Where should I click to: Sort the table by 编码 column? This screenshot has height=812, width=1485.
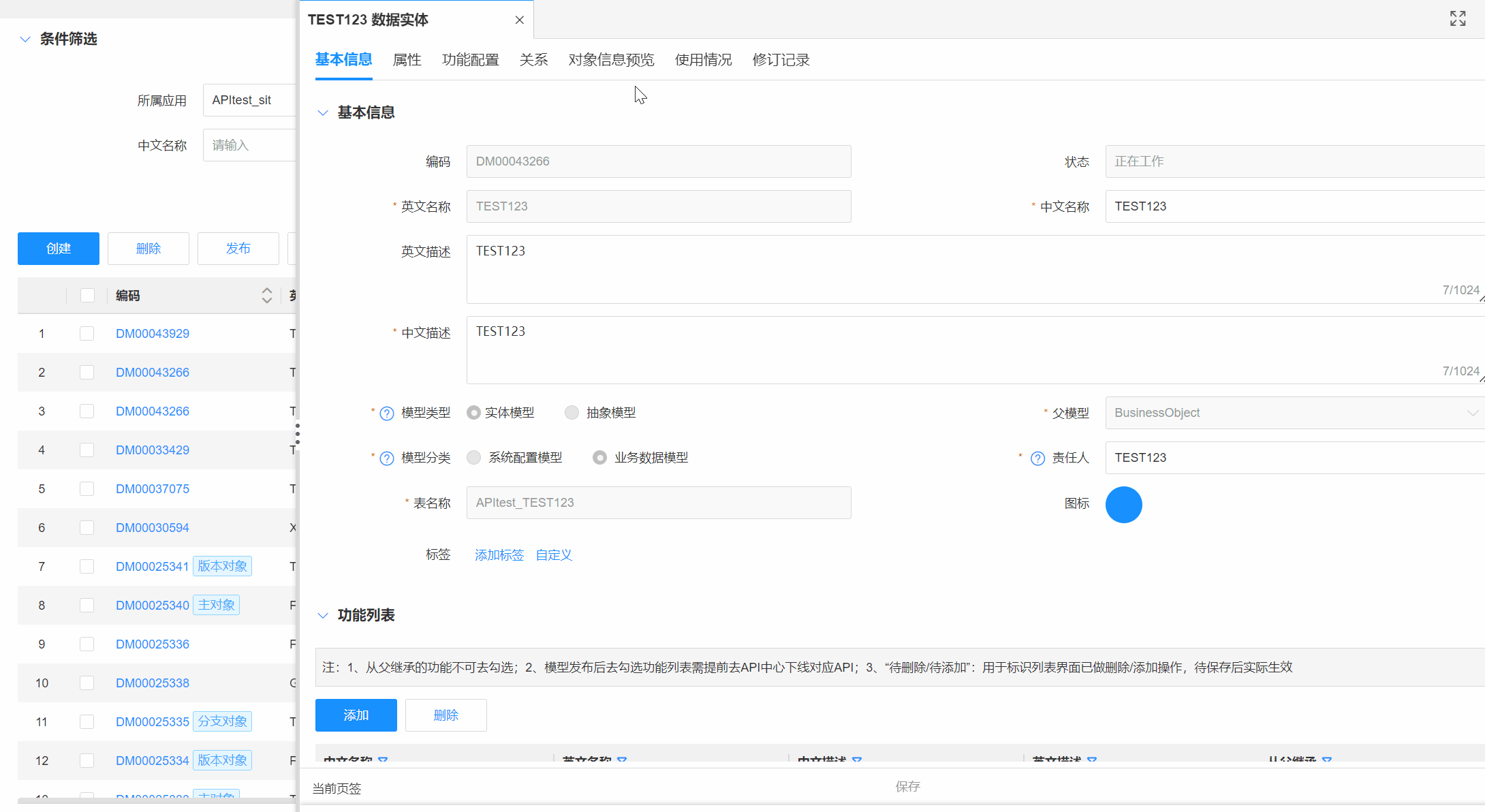tap(266, 296)
